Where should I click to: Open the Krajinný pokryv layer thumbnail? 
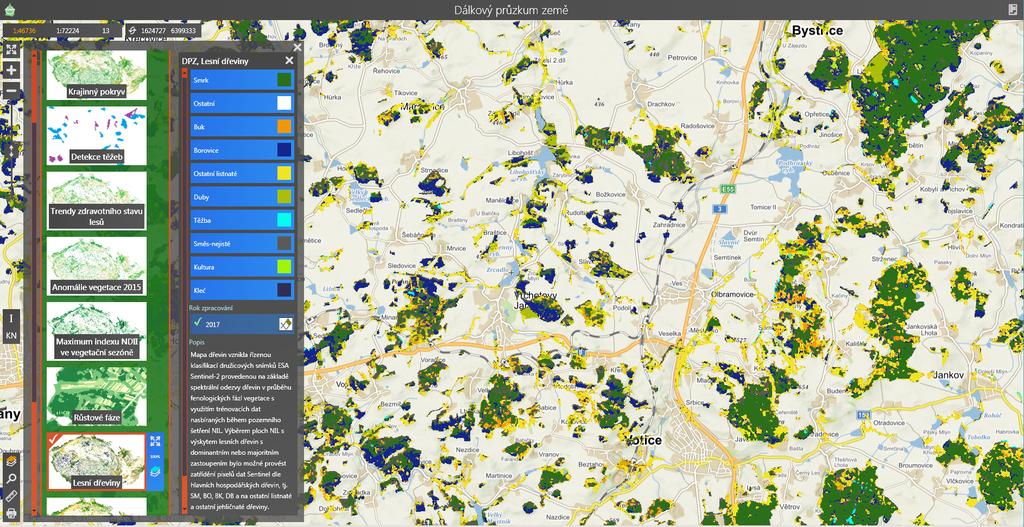[x=97, y=75]
